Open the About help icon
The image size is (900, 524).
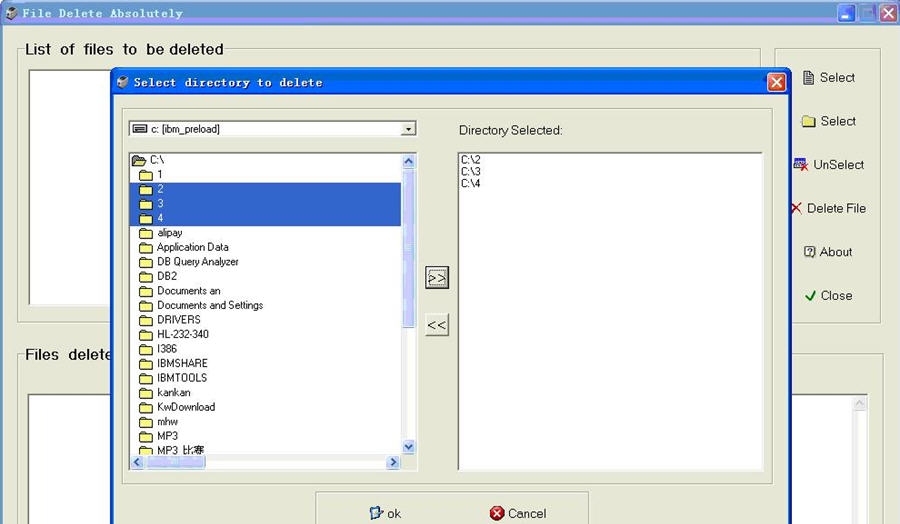point(810,252)
